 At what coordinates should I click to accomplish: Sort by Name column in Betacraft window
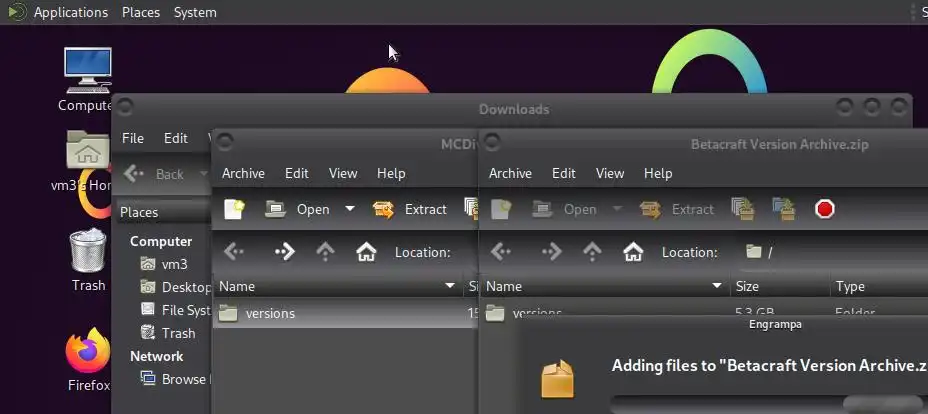[605, 287]
